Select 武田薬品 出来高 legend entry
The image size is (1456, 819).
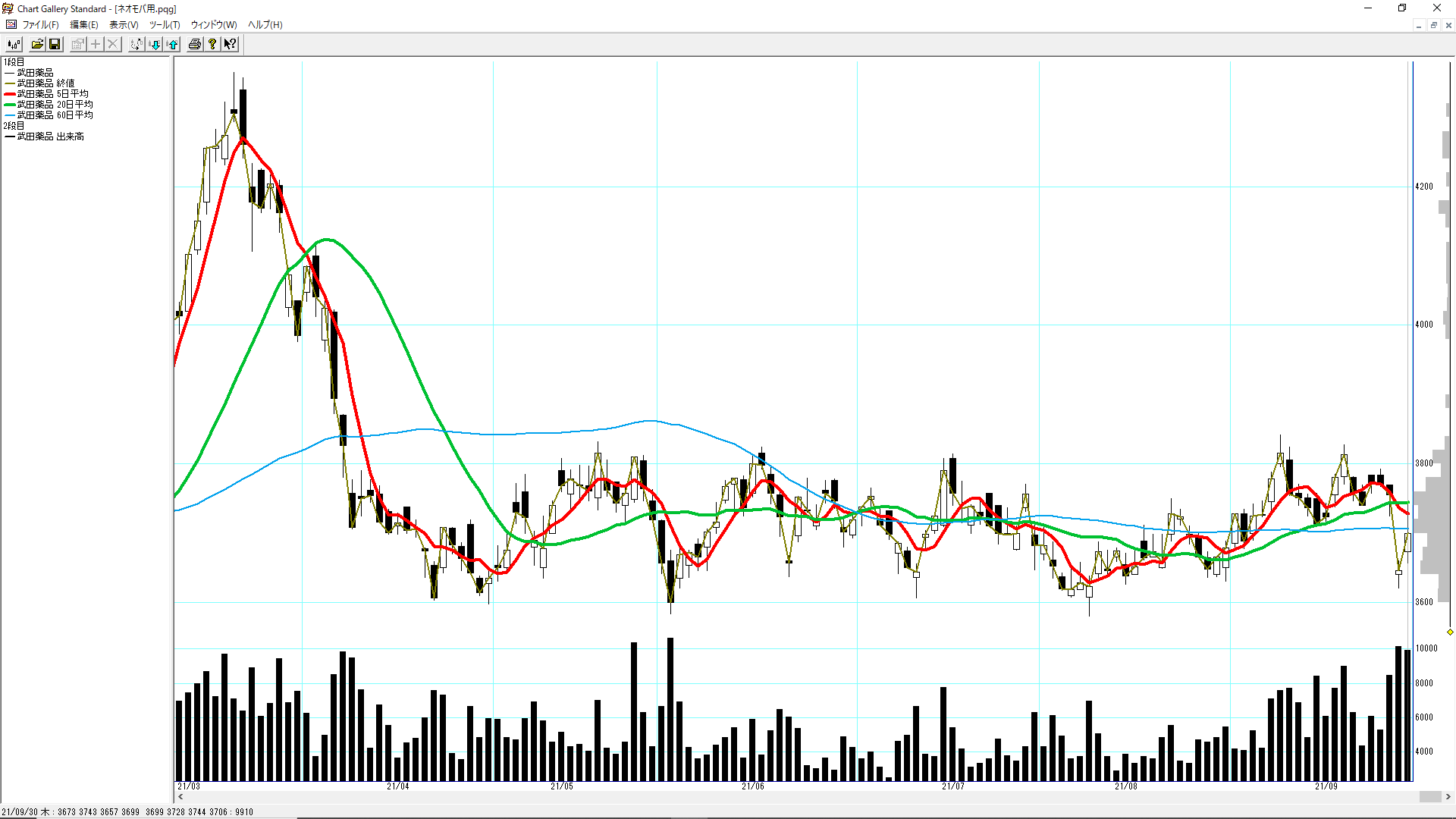(x=50, y=136)
